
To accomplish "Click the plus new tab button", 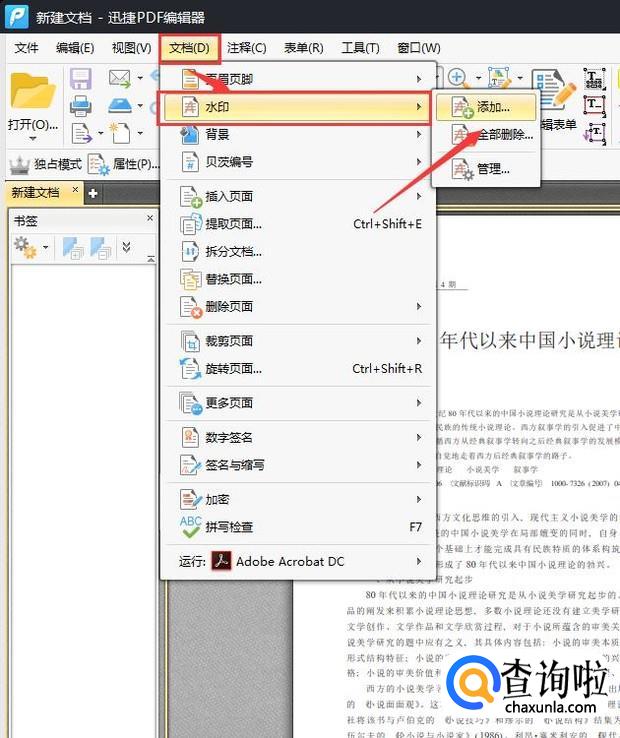I will 93,193.
